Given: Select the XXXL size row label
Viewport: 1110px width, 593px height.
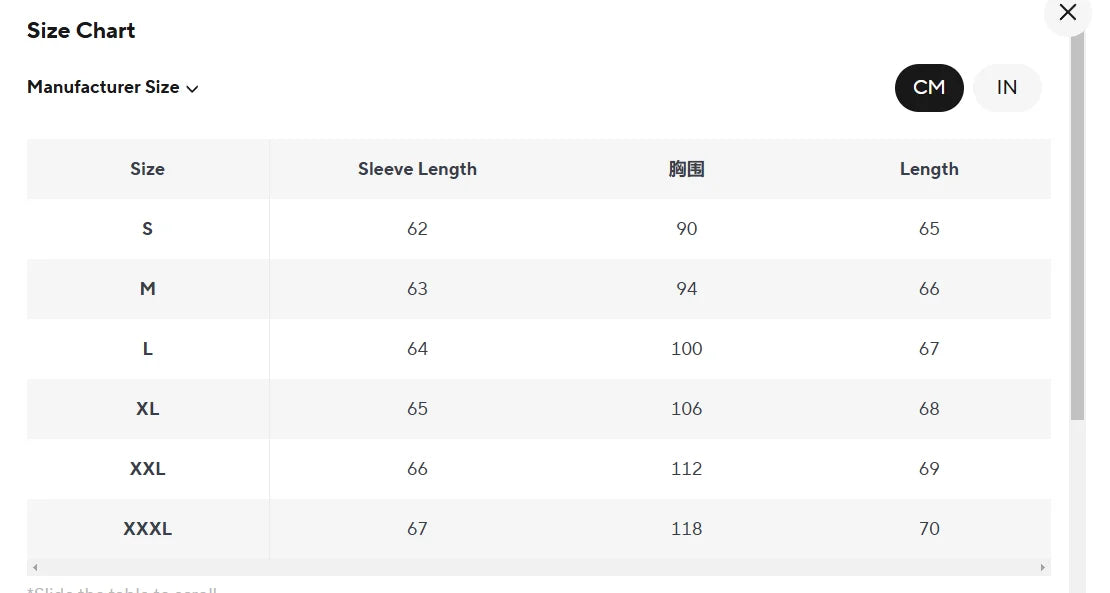Looking at the screenshot, I should [147, 529].
